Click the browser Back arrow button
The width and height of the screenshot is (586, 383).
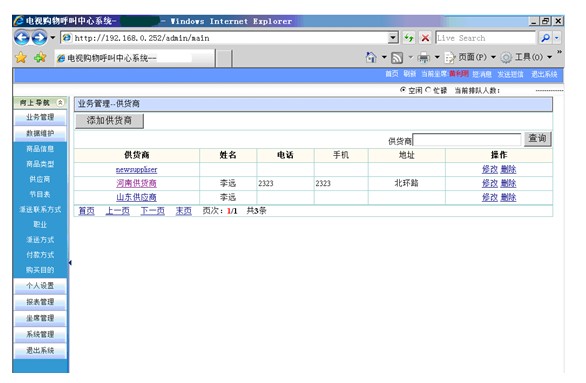click(22, 38)
